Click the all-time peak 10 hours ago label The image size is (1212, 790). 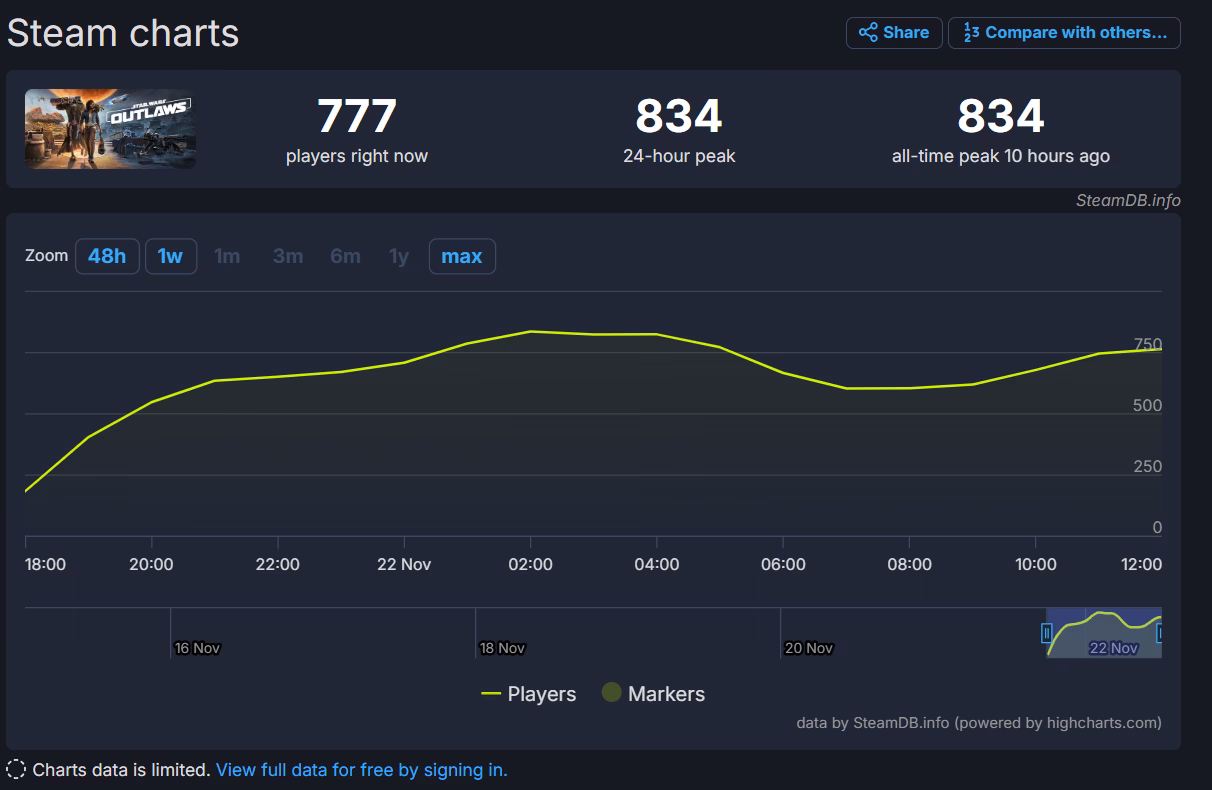pyautogui.click(x=1001, y=156)
